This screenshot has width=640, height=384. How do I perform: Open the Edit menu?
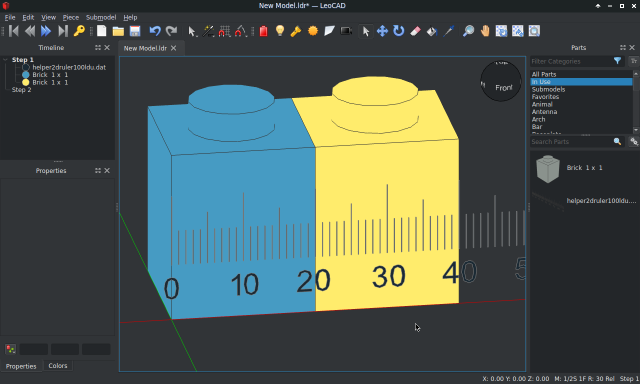[x=28, y=18]
